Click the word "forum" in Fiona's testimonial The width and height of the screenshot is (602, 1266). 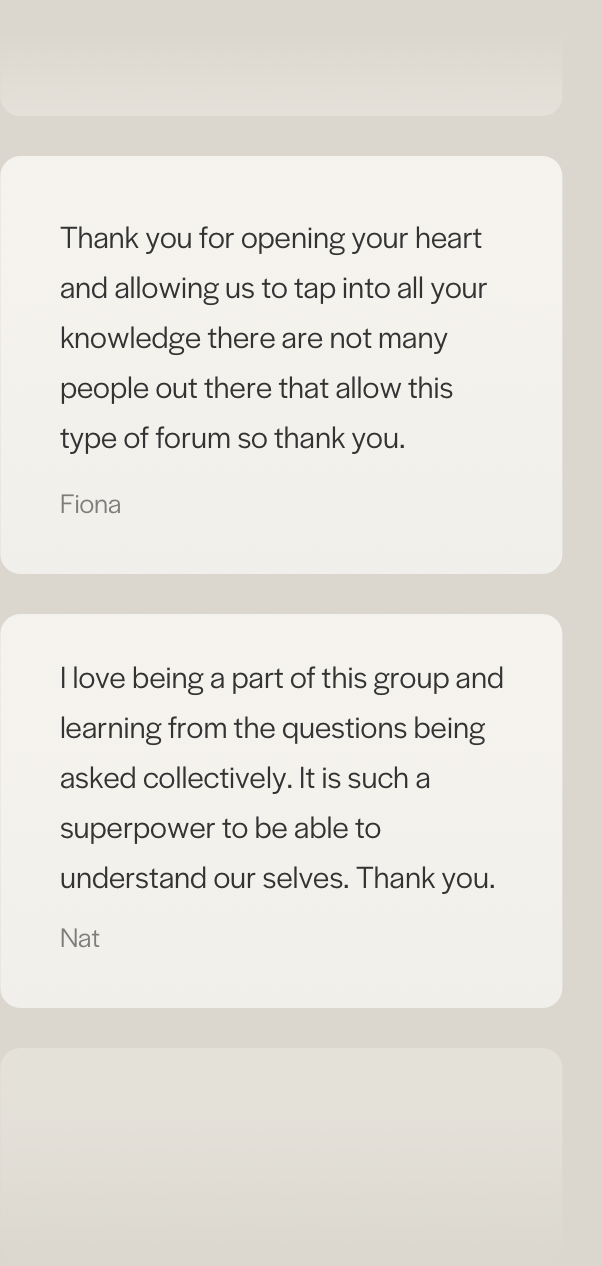coord(193,439)
